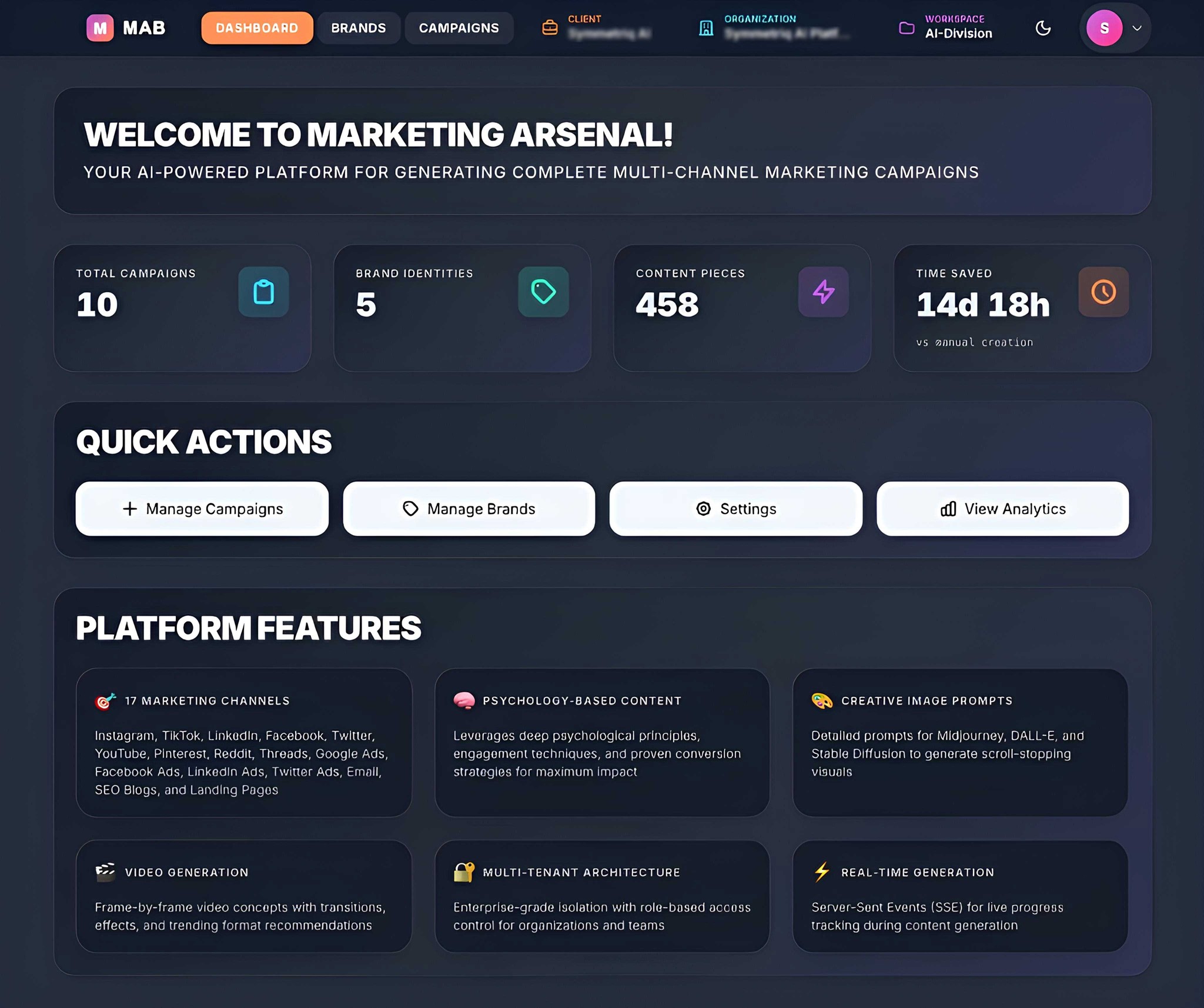Click the circular profile avatar
This screenshot has height=1008, width=1204.
[1105, 28]
